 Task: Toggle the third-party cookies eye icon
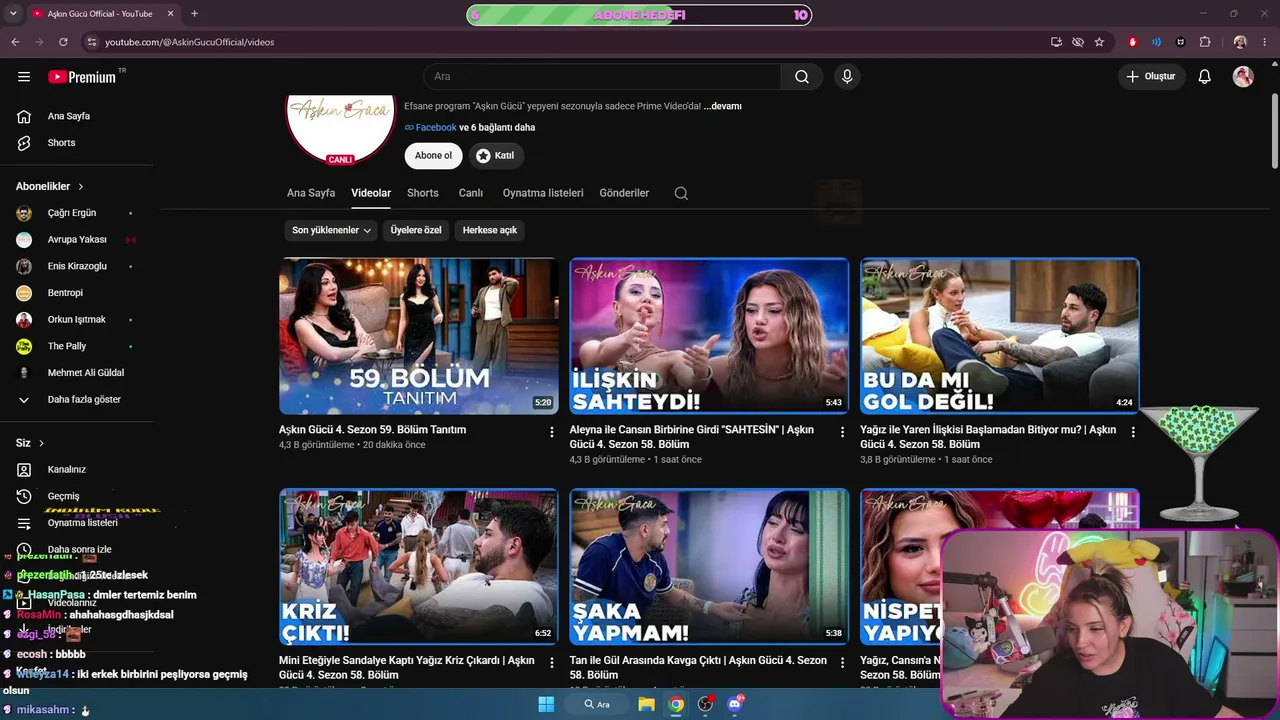1078,42
